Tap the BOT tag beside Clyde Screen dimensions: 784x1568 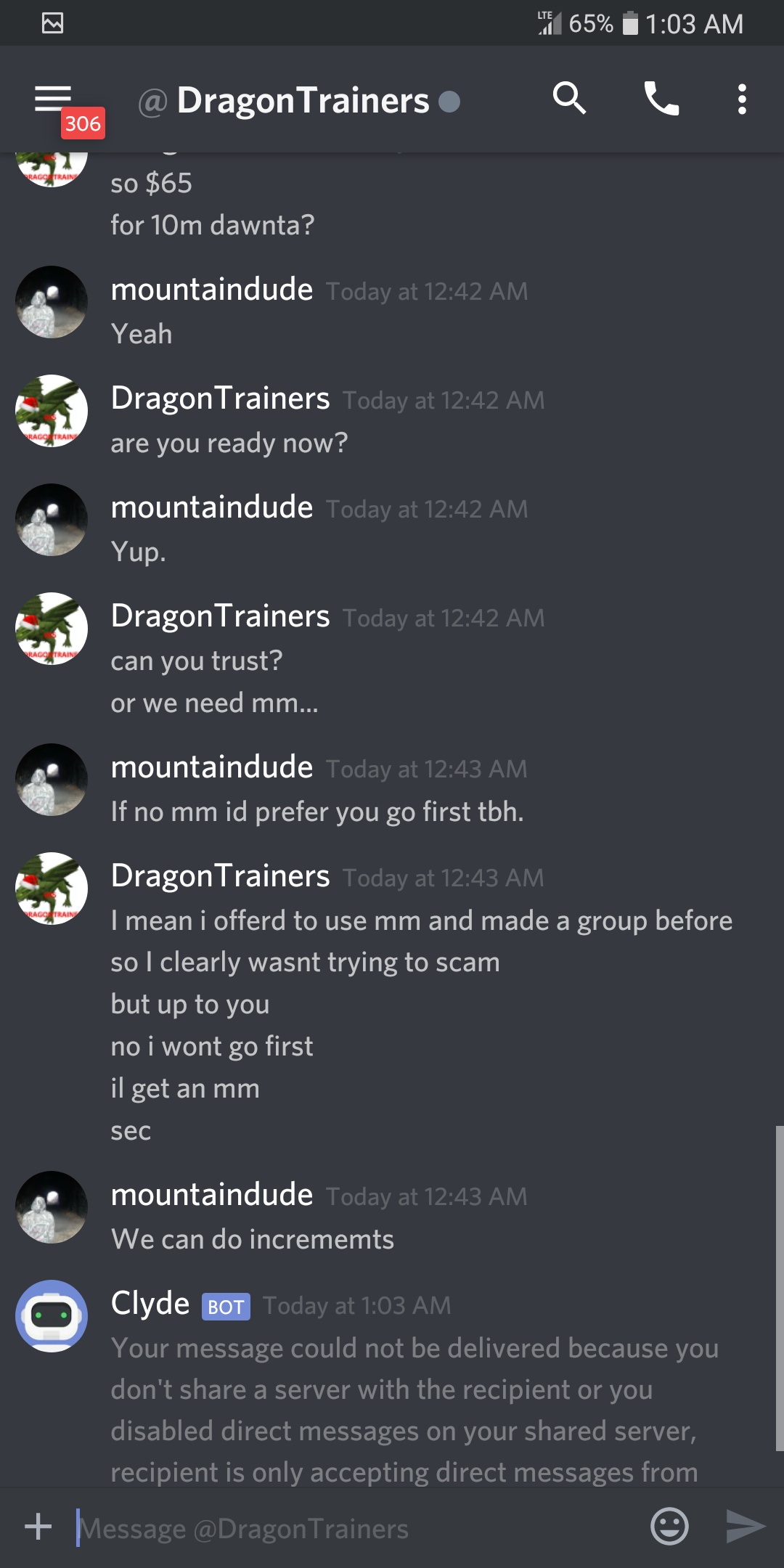click(226, 1307)
